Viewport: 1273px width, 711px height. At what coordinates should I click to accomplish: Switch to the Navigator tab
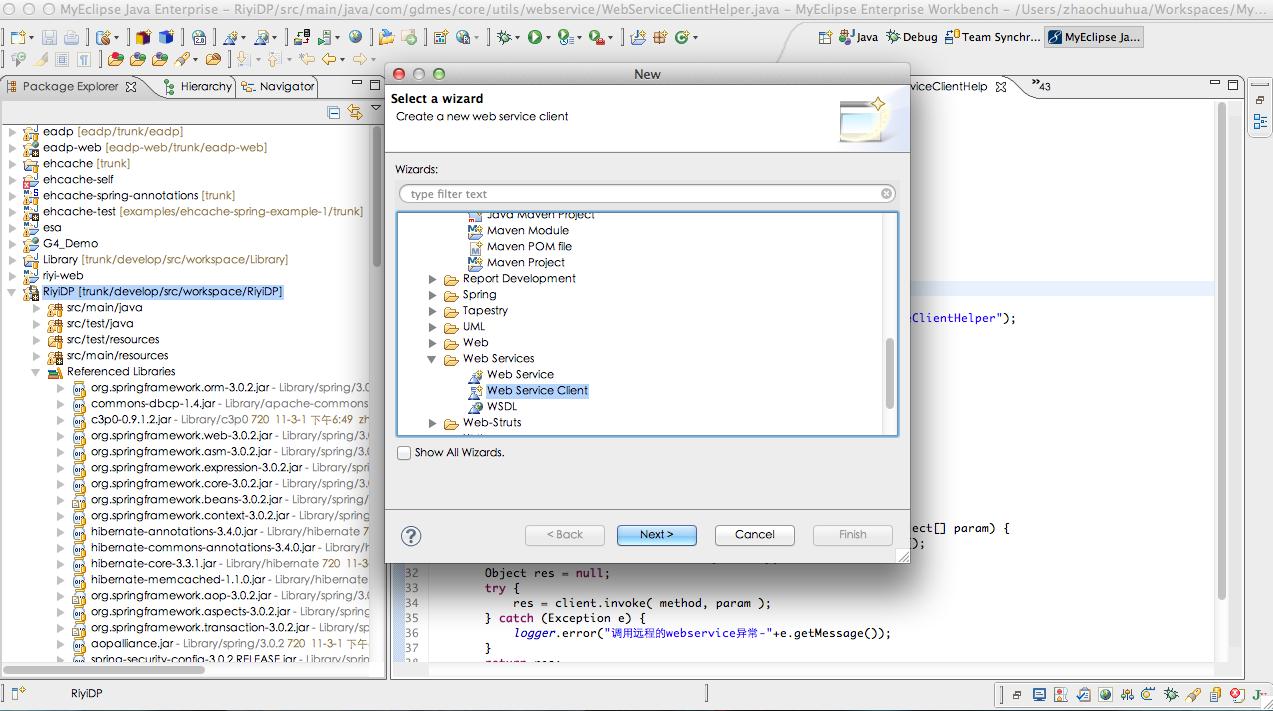click(x=279, y=87)
